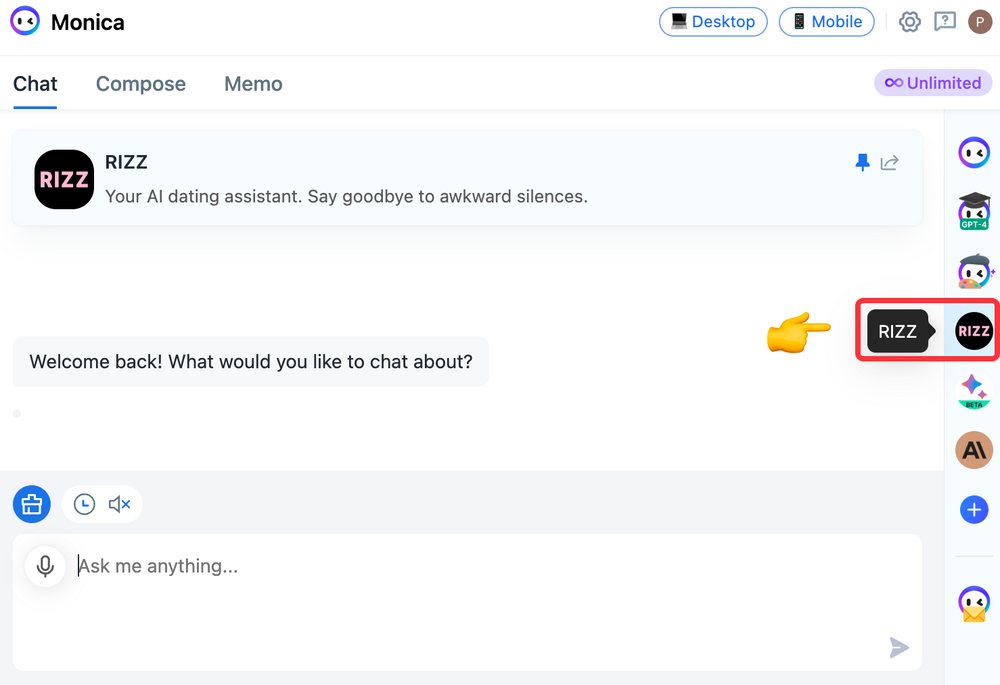Unpin the RIZZ assistant card
Viewport: 1000px width, 685px height.
coord(862,162)
